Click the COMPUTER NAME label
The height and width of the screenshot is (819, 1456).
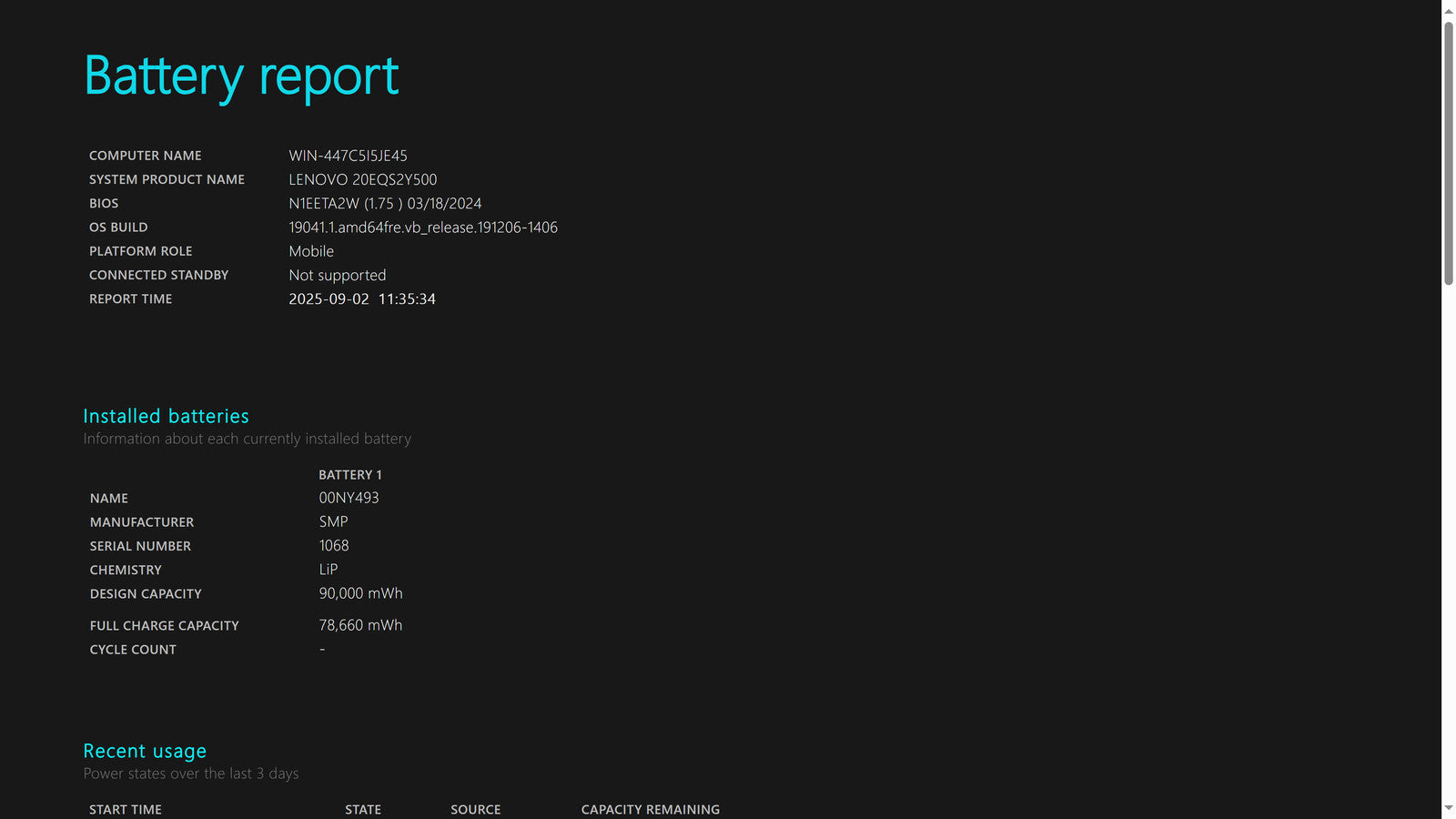[146, 156]
